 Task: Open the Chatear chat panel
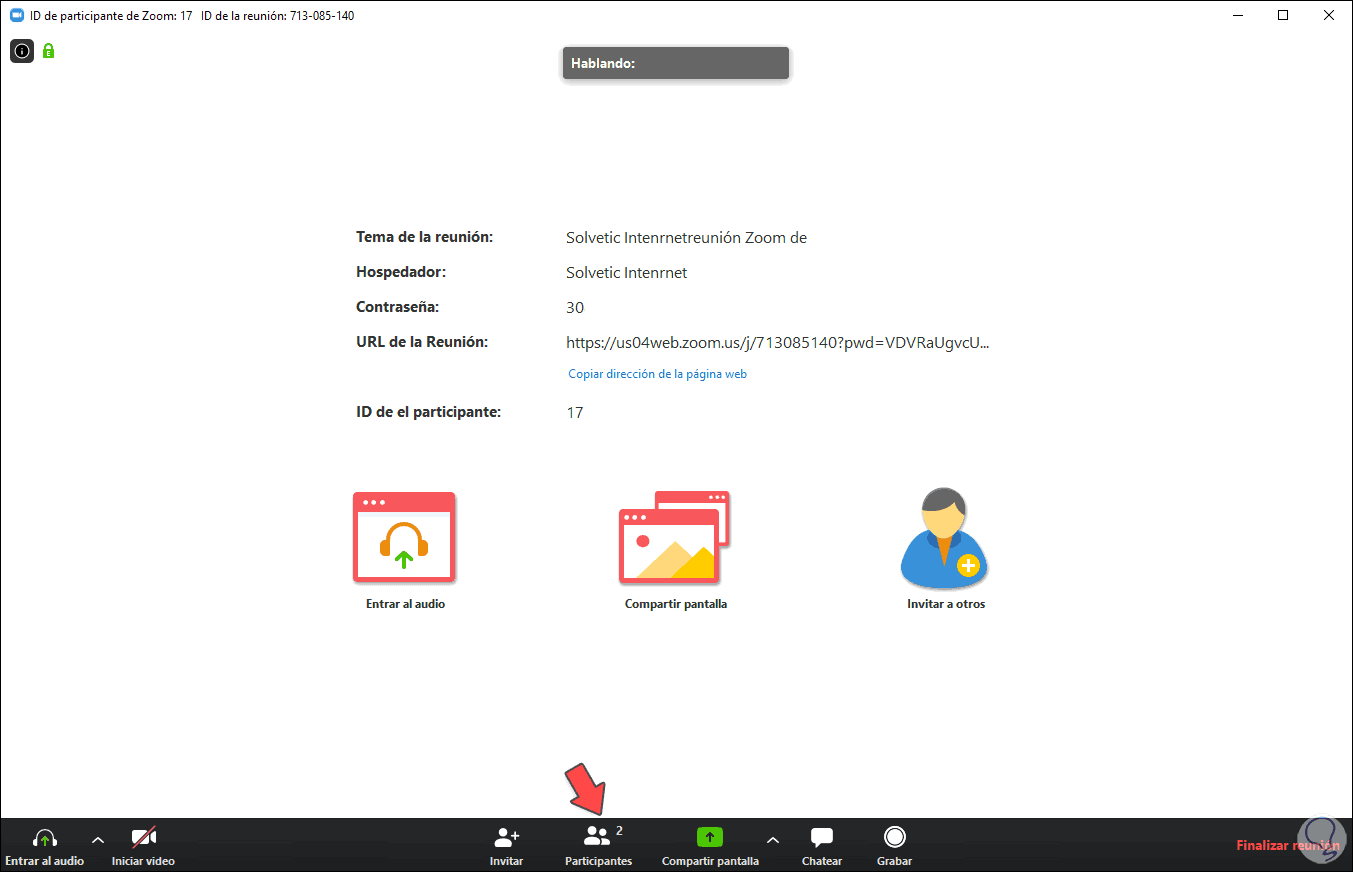point(822,846)
